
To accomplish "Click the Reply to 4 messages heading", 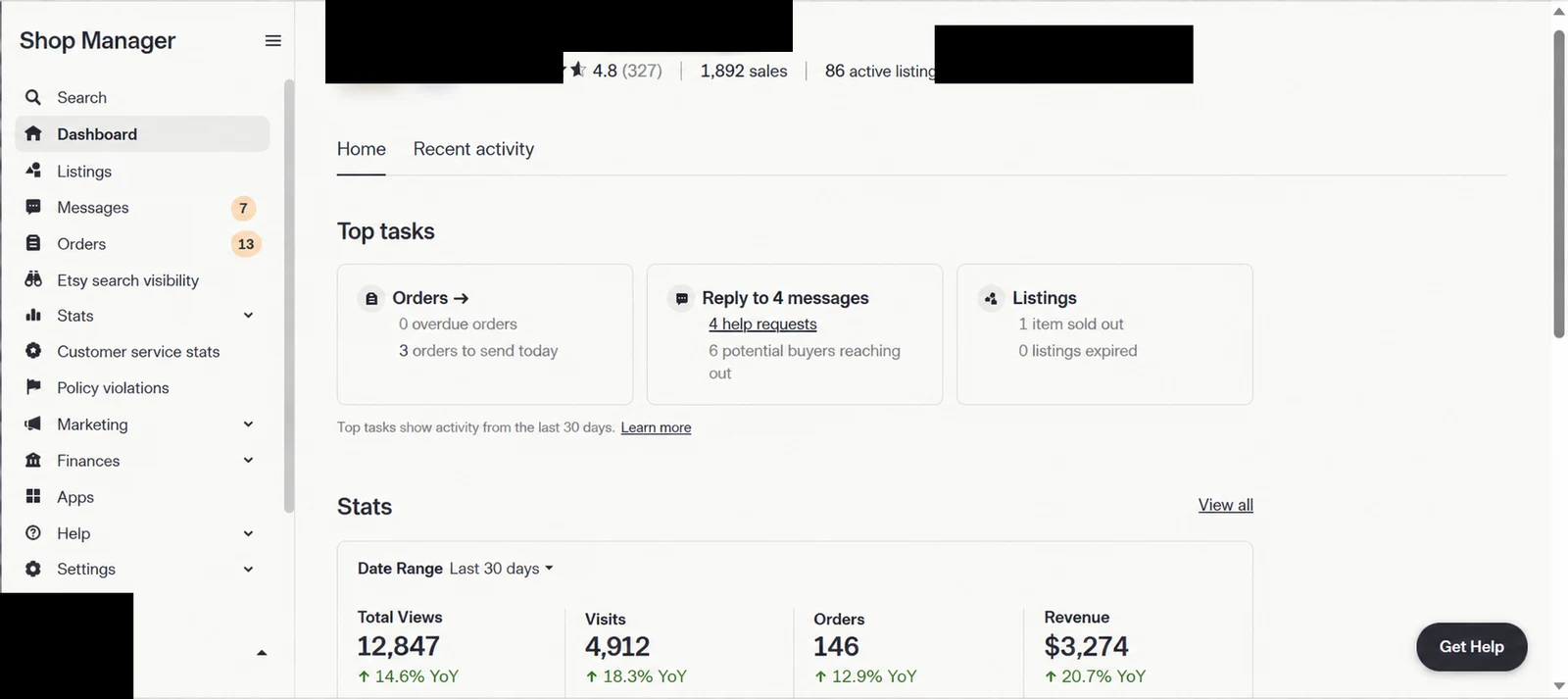I will (x=785, y=298).
